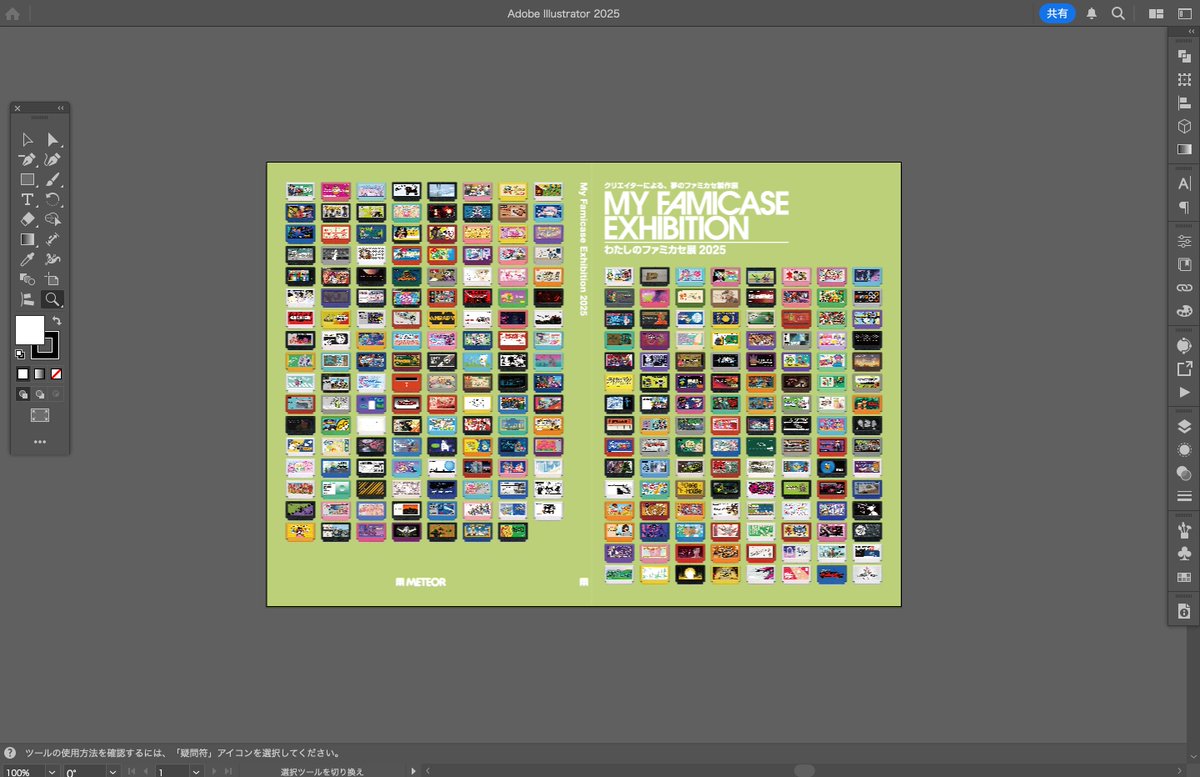Select the Rotate tool
The height and width of the screenshot is (777, 1200).
pos(52,200)
